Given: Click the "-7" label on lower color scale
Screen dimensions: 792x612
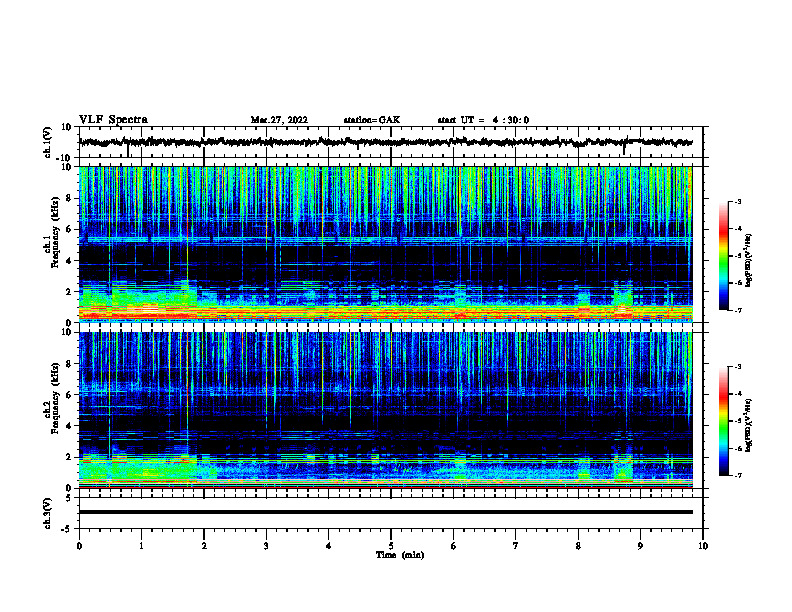Looking at the screenshot, I should coord(737,475).
